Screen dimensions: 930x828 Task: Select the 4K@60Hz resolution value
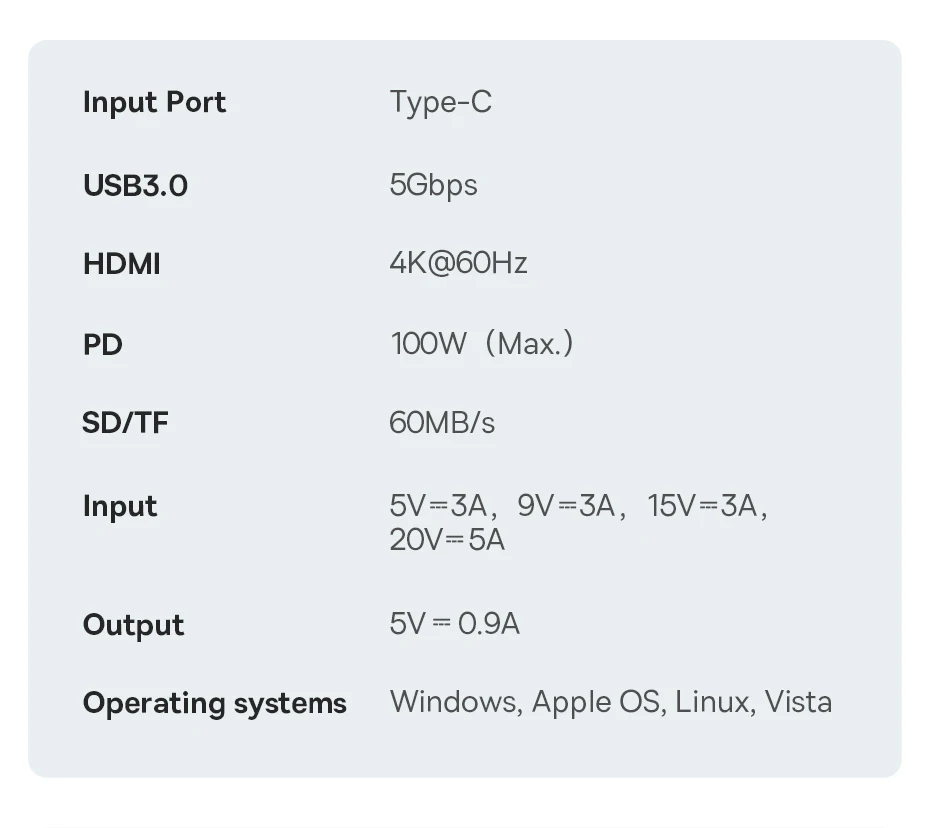(458, 263)
